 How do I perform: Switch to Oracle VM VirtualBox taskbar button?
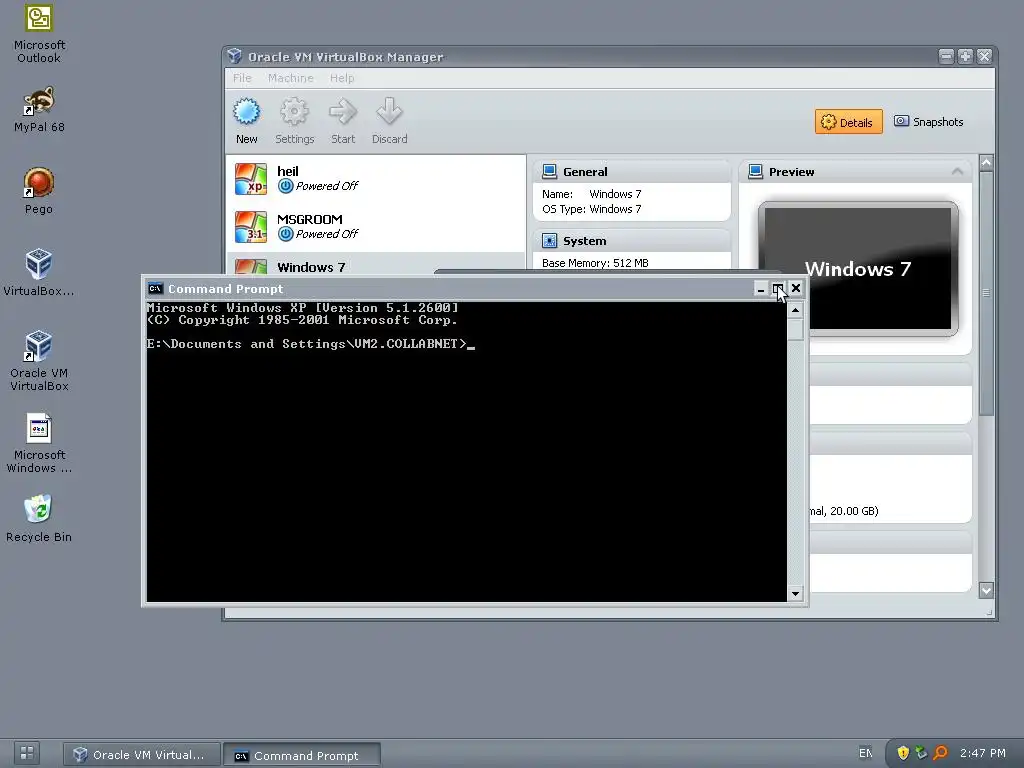(140, 754)
